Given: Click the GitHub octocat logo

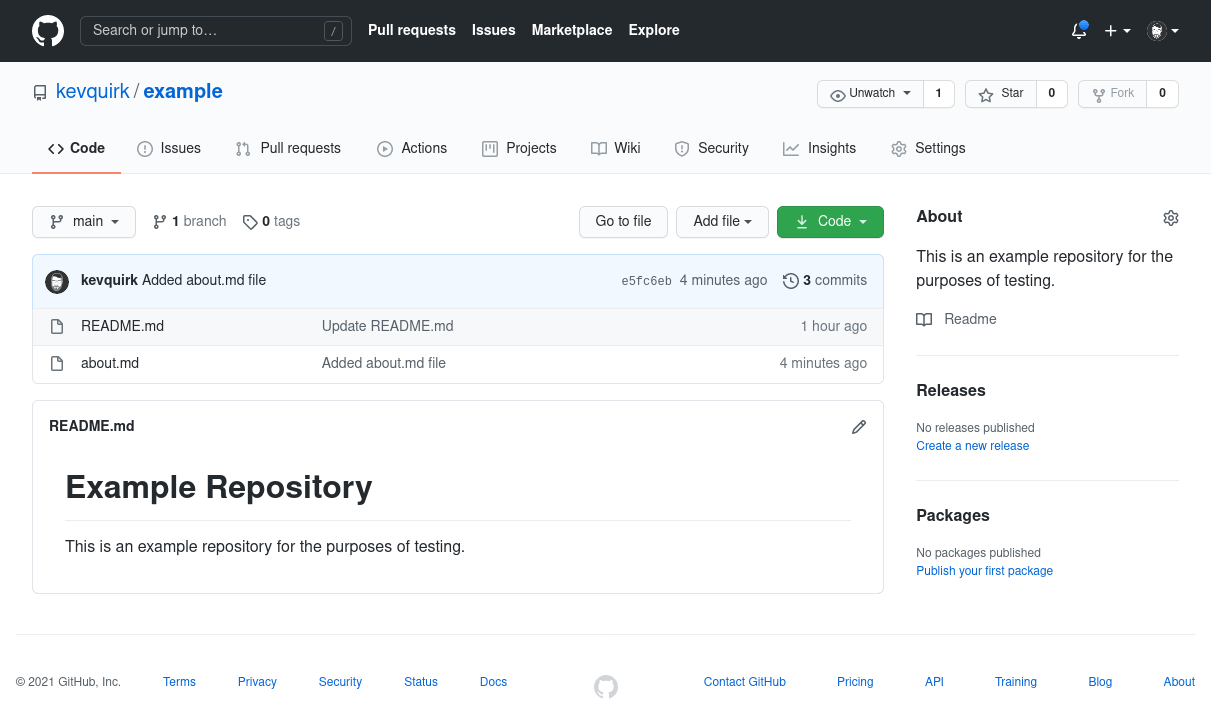Looking at the screenshot, I should click(x=47, y=30).
